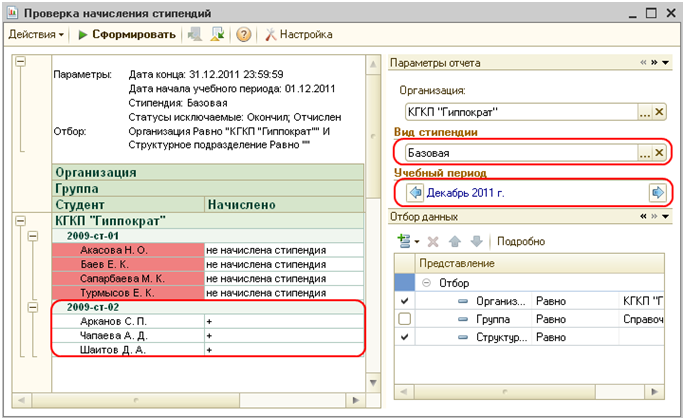Click the Подробно button

pos(521,241)
